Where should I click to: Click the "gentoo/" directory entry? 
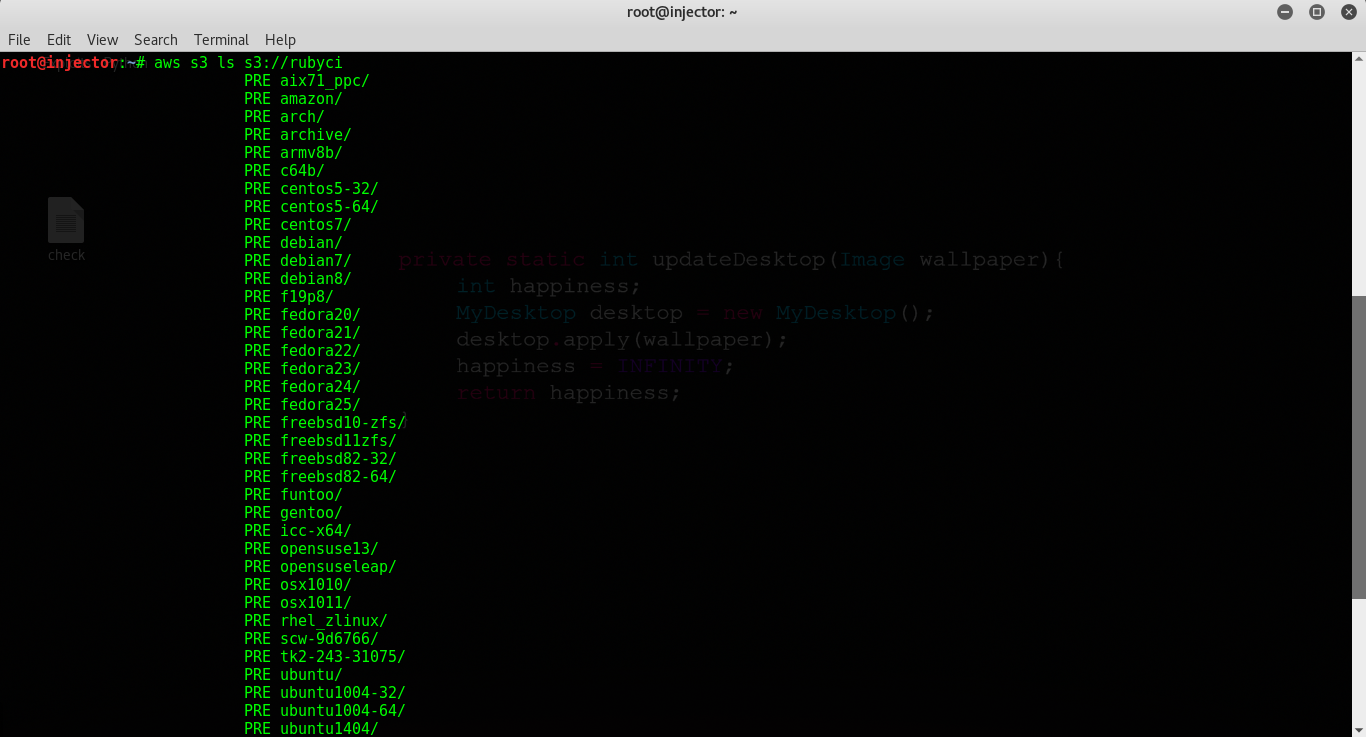[x=311, y=512]
